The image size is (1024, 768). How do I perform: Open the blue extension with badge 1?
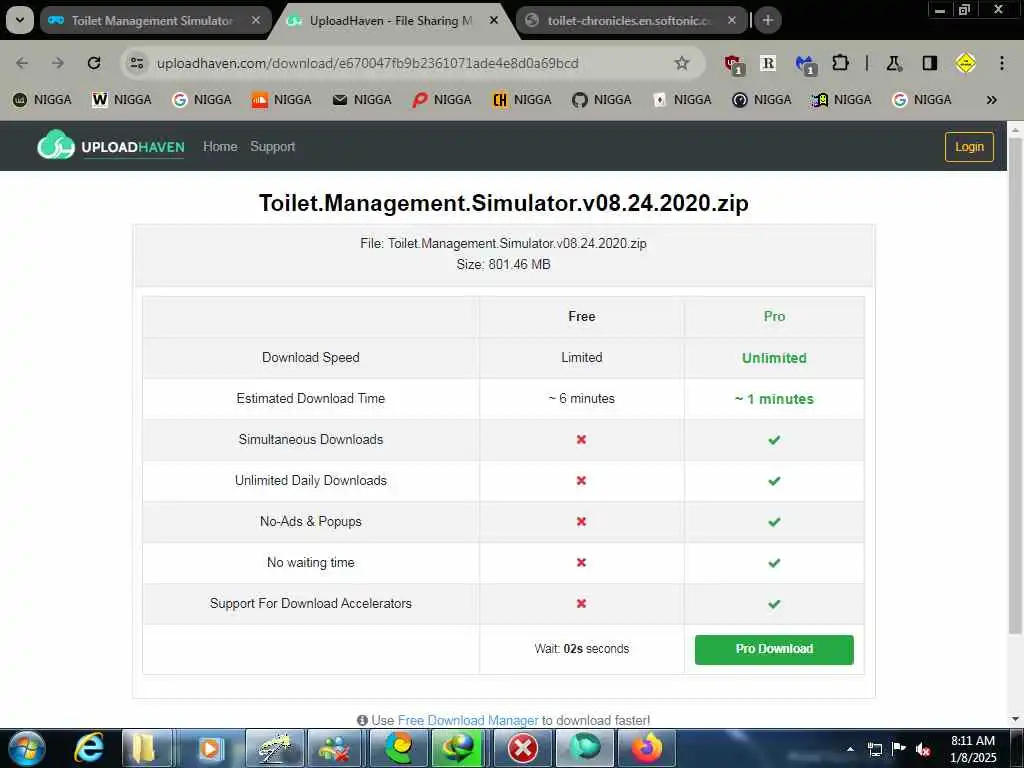click(805, 63)
